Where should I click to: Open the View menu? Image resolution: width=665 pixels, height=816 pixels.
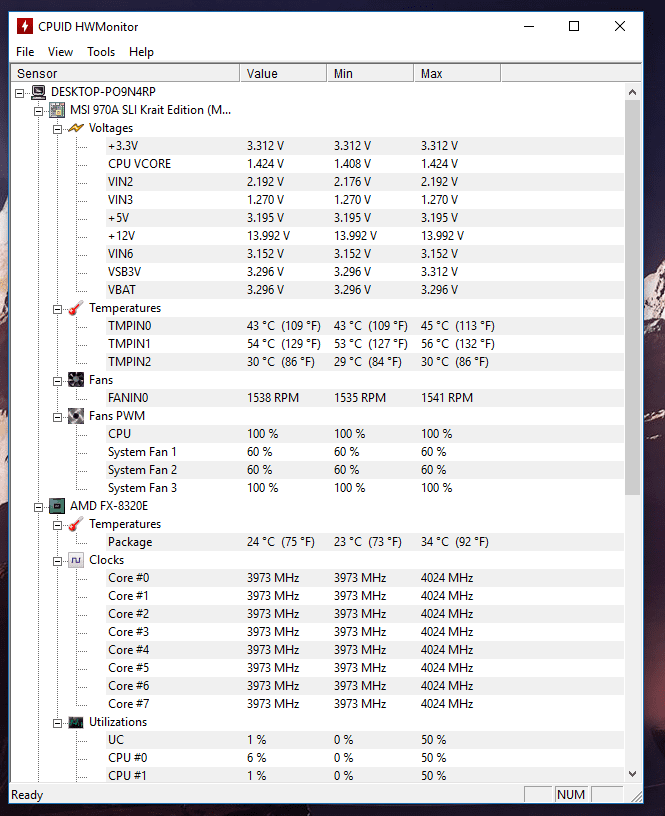point(60,52)
